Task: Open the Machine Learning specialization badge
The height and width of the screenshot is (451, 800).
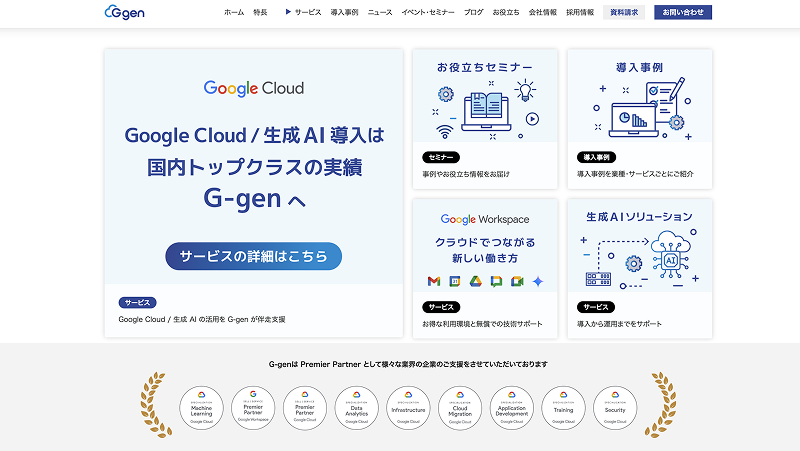Action: click(202, 408)
